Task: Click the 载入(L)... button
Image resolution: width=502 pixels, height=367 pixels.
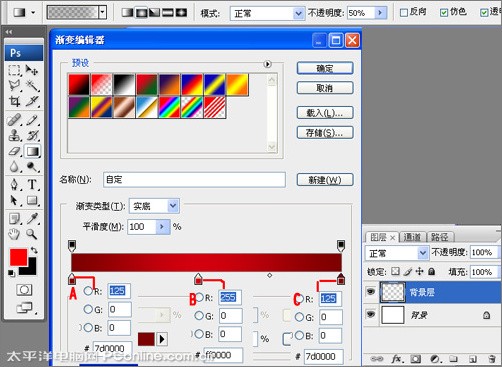Action: coord(325,113)
